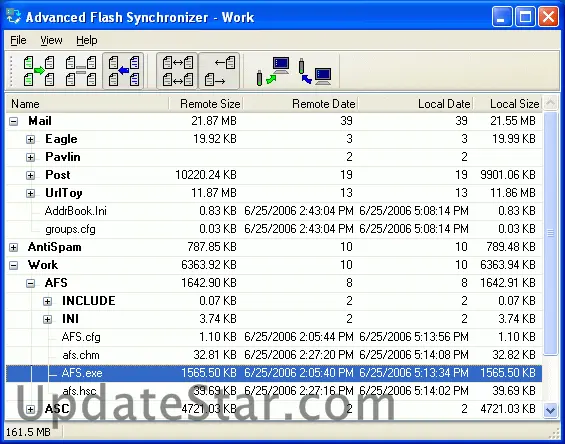Sort by the Name column header
This screenshot has height=444, width=565.
click(87, 104)
